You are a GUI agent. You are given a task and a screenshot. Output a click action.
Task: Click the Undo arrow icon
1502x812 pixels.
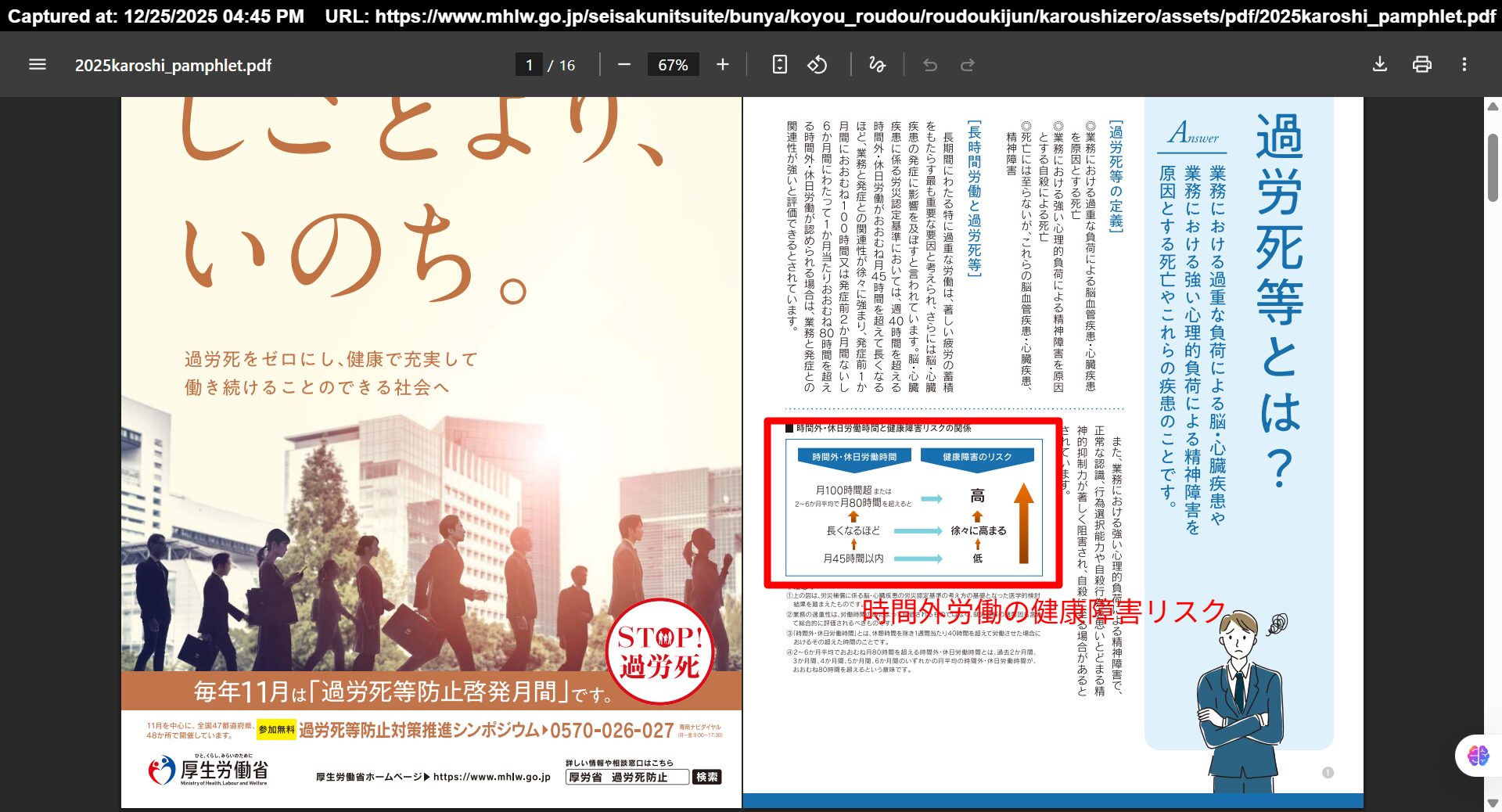click(930, 65)
